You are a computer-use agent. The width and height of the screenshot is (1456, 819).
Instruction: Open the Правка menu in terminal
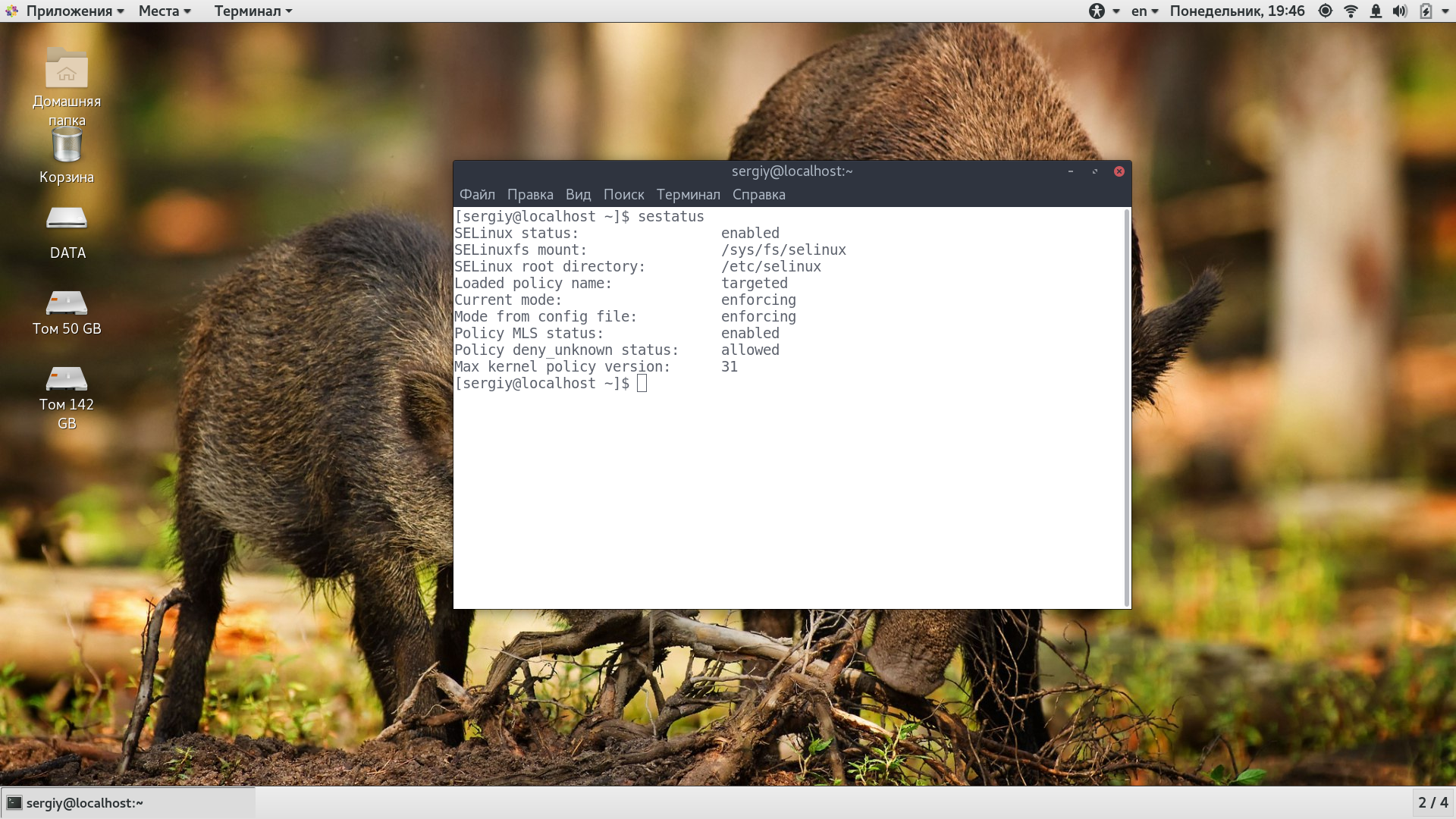click(x=530, y=194)
